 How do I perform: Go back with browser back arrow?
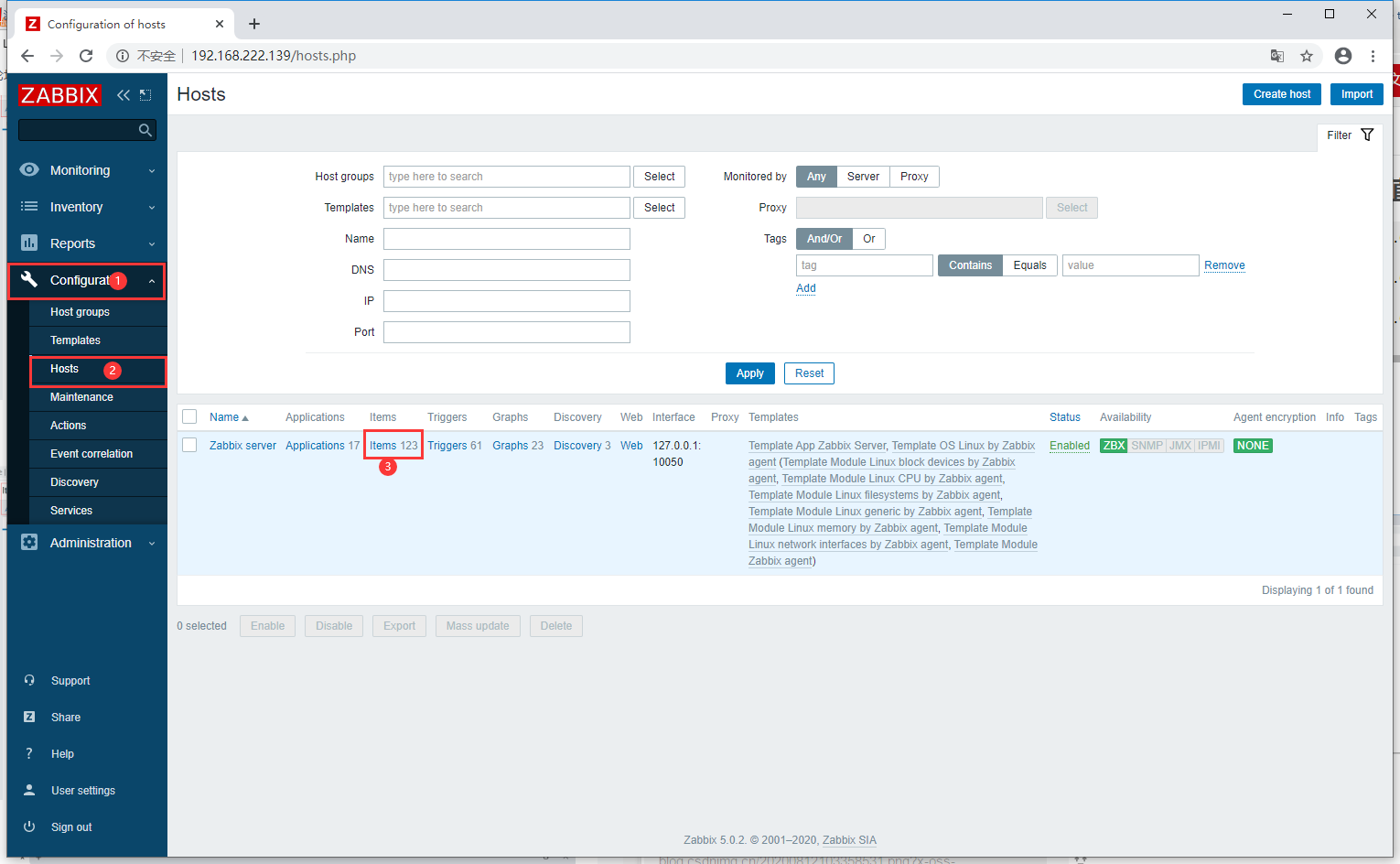(x=27, y=56)
